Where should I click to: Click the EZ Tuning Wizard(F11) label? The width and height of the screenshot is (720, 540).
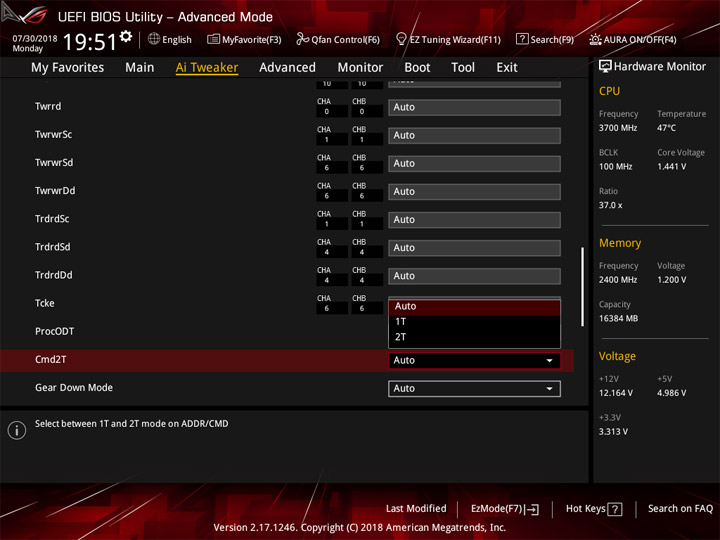(x=455, y=40)
